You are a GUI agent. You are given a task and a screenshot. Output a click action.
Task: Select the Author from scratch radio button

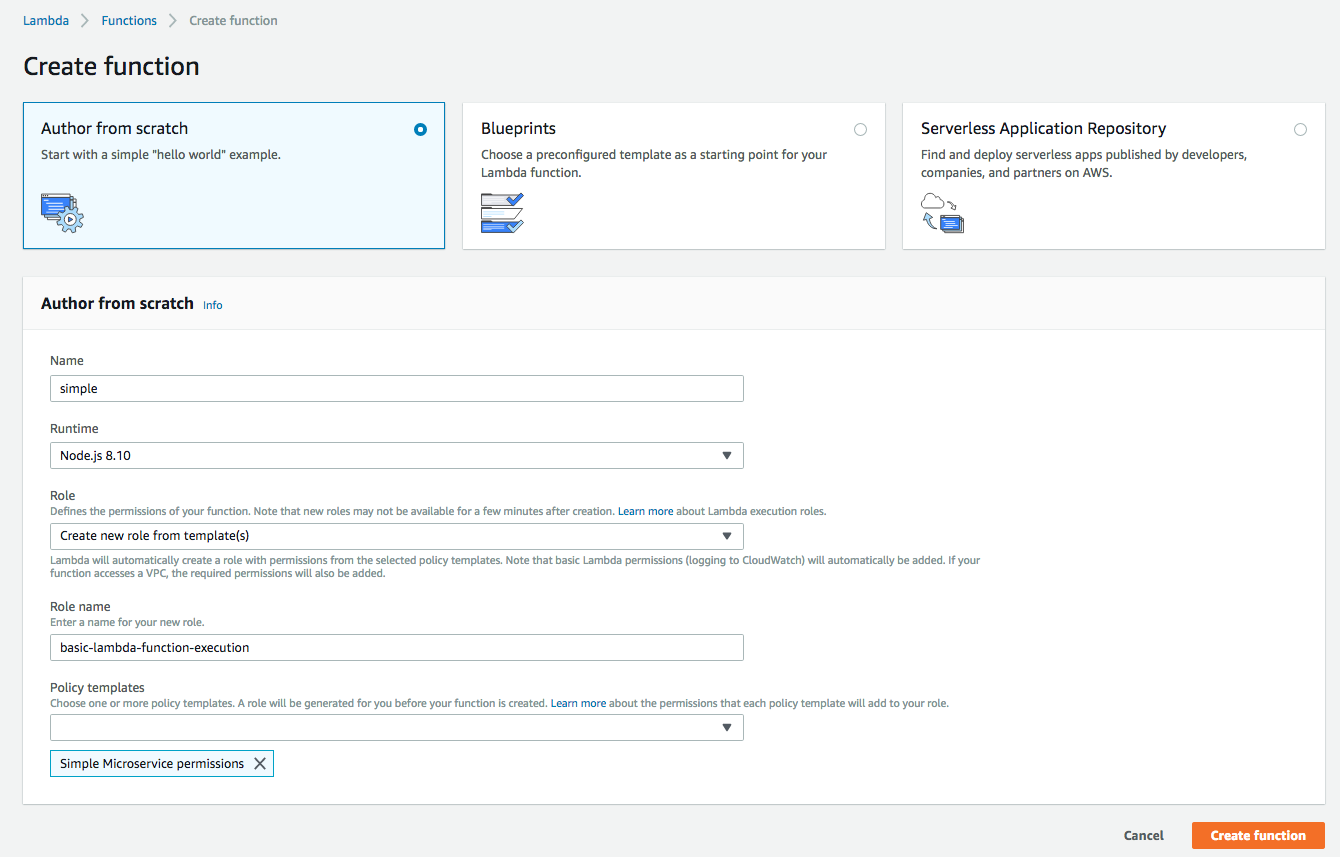[420, 130]
